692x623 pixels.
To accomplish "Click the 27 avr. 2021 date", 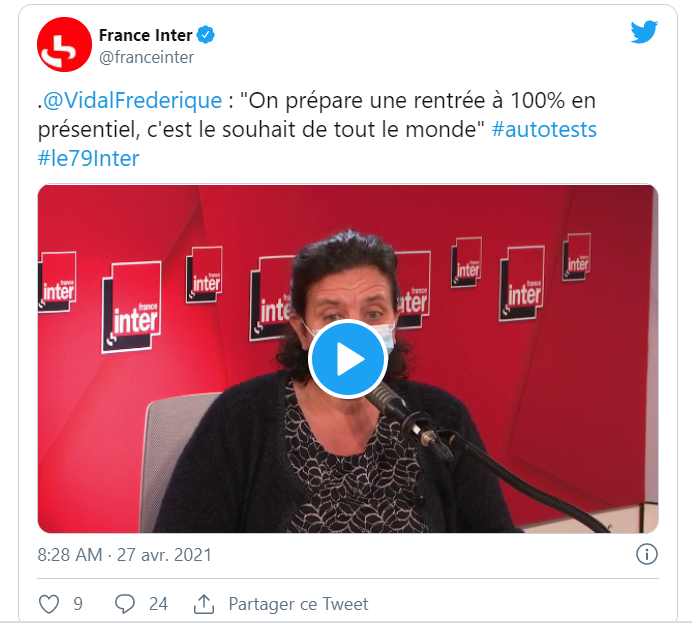I will [x=164, y=555].
